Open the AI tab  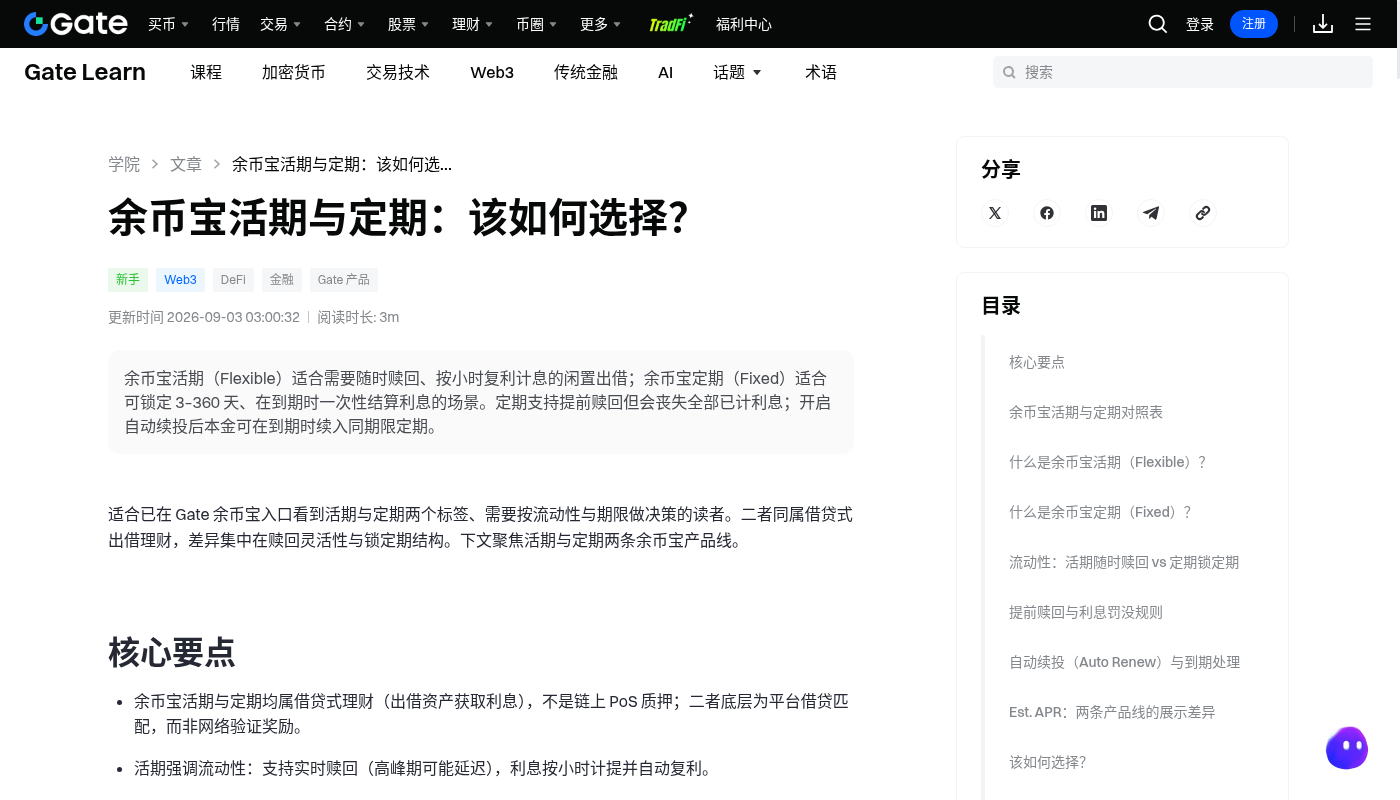click(x=666, y=72)
